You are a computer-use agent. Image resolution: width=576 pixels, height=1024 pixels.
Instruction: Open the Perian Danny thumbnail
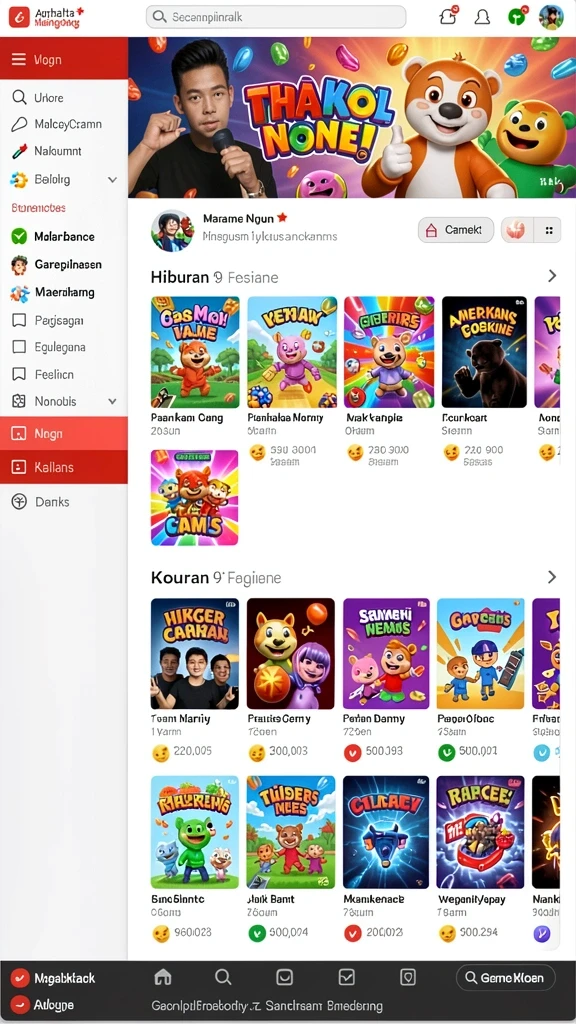pos(386,654)
